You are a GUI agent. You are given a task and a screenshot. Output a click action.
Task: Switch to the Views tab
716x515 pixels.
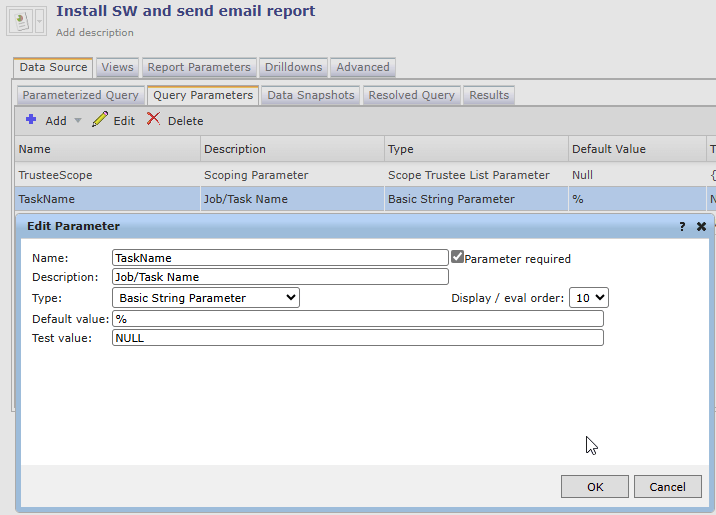[117, 67]
